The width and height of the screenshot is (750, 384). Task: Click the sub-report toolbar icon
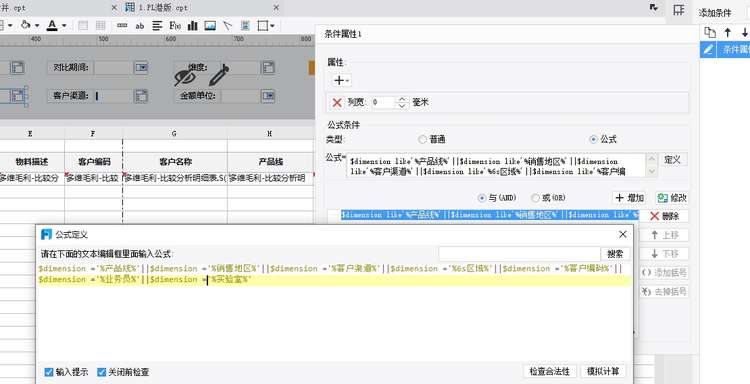tap(245, 25)
